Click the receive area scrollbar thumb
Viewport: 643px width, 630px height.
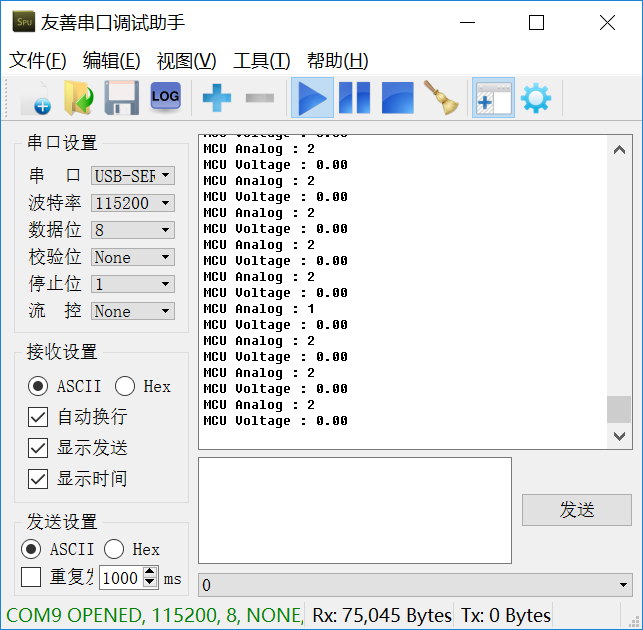[x=619, y=409]
